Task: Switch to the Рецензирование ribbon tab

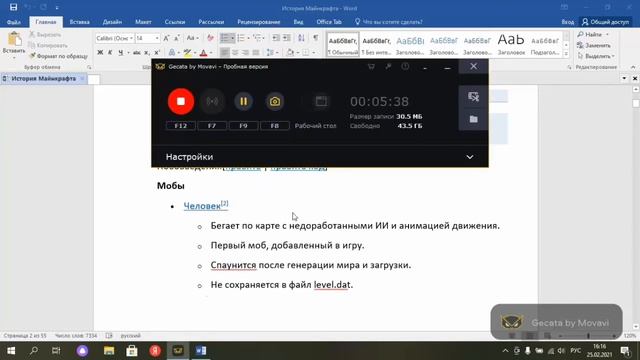Action: [259, 22]
